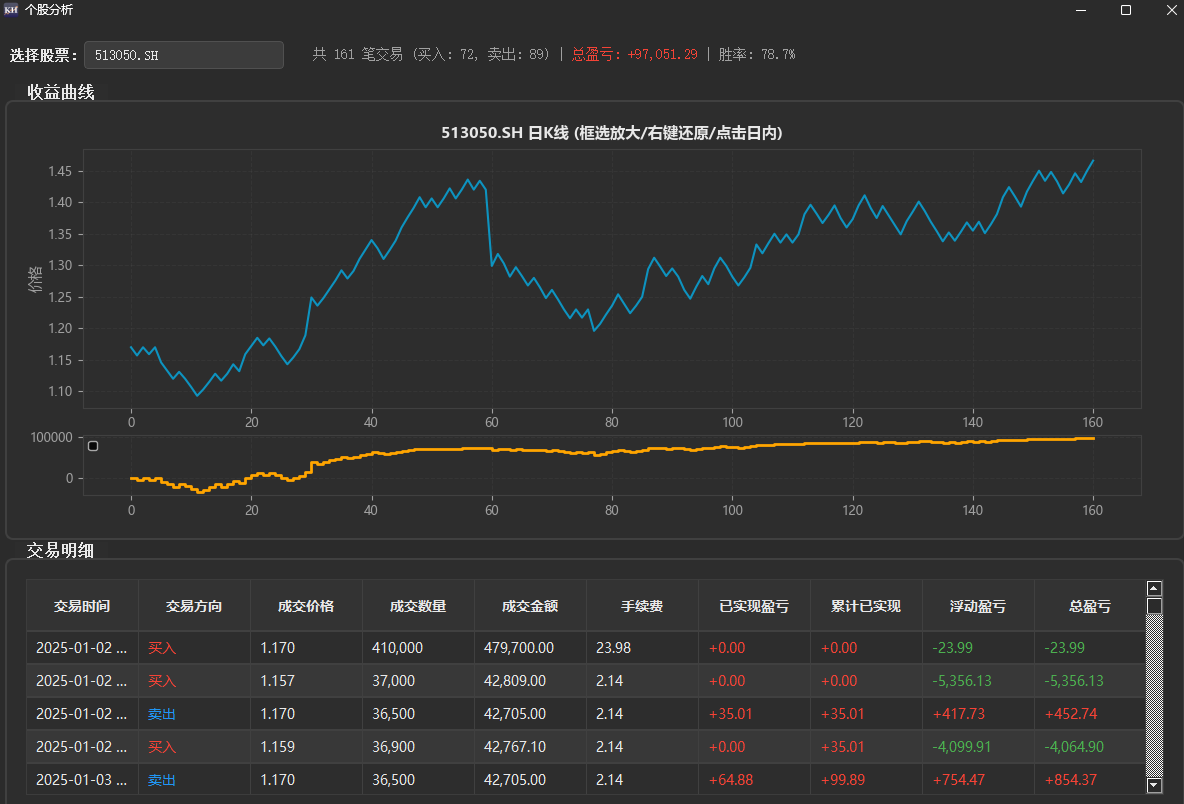Click the stock code input showing 513050.SH
This screenshot has height=804, width=1184.
click(184, 55)
